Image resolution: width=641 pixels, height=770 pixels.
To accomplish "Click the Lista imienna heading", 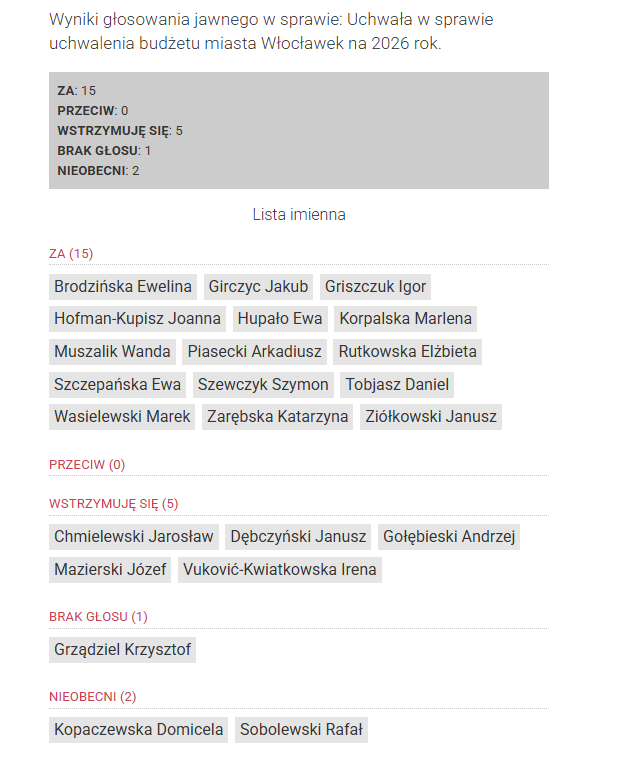I will tap(299, 215).
